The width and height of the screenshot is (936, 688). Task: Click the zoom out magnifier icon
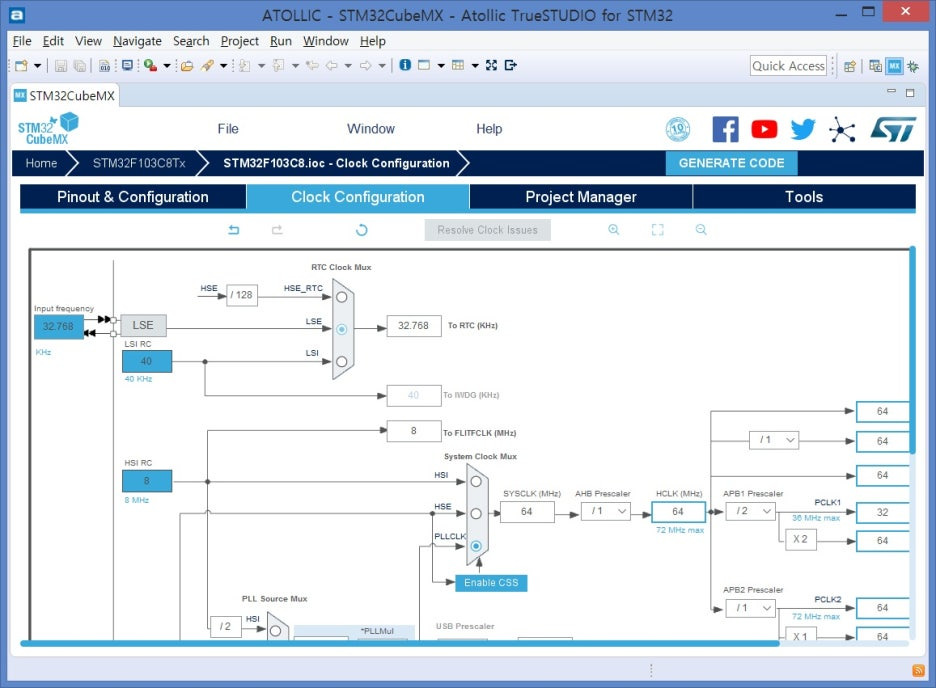coord(701,230)
